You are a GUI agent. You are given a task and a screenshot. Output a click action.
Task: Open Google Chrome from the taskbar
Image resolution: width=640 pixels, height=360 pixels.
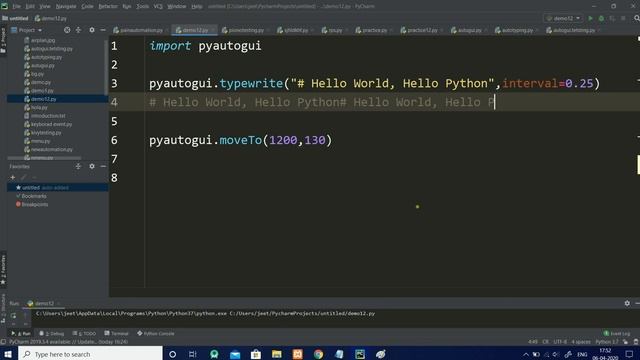(318, 354)
